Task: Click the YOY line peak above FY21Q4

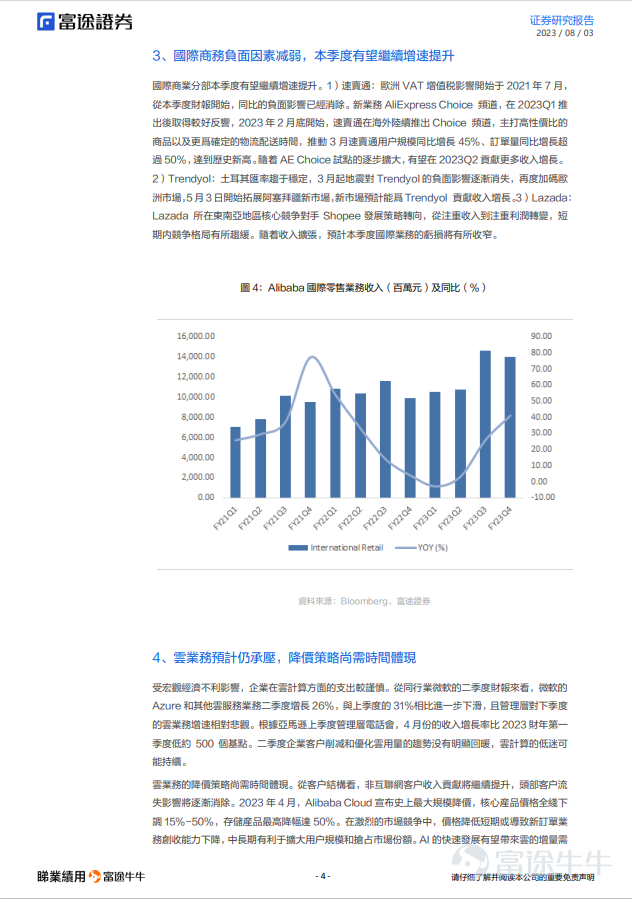Action: click(311, 357)
